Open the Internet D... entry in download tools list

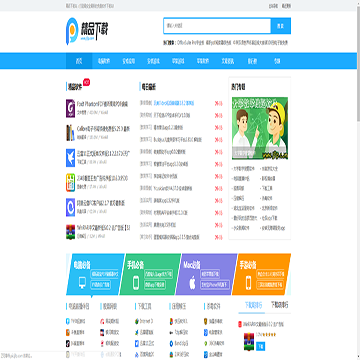146,322
